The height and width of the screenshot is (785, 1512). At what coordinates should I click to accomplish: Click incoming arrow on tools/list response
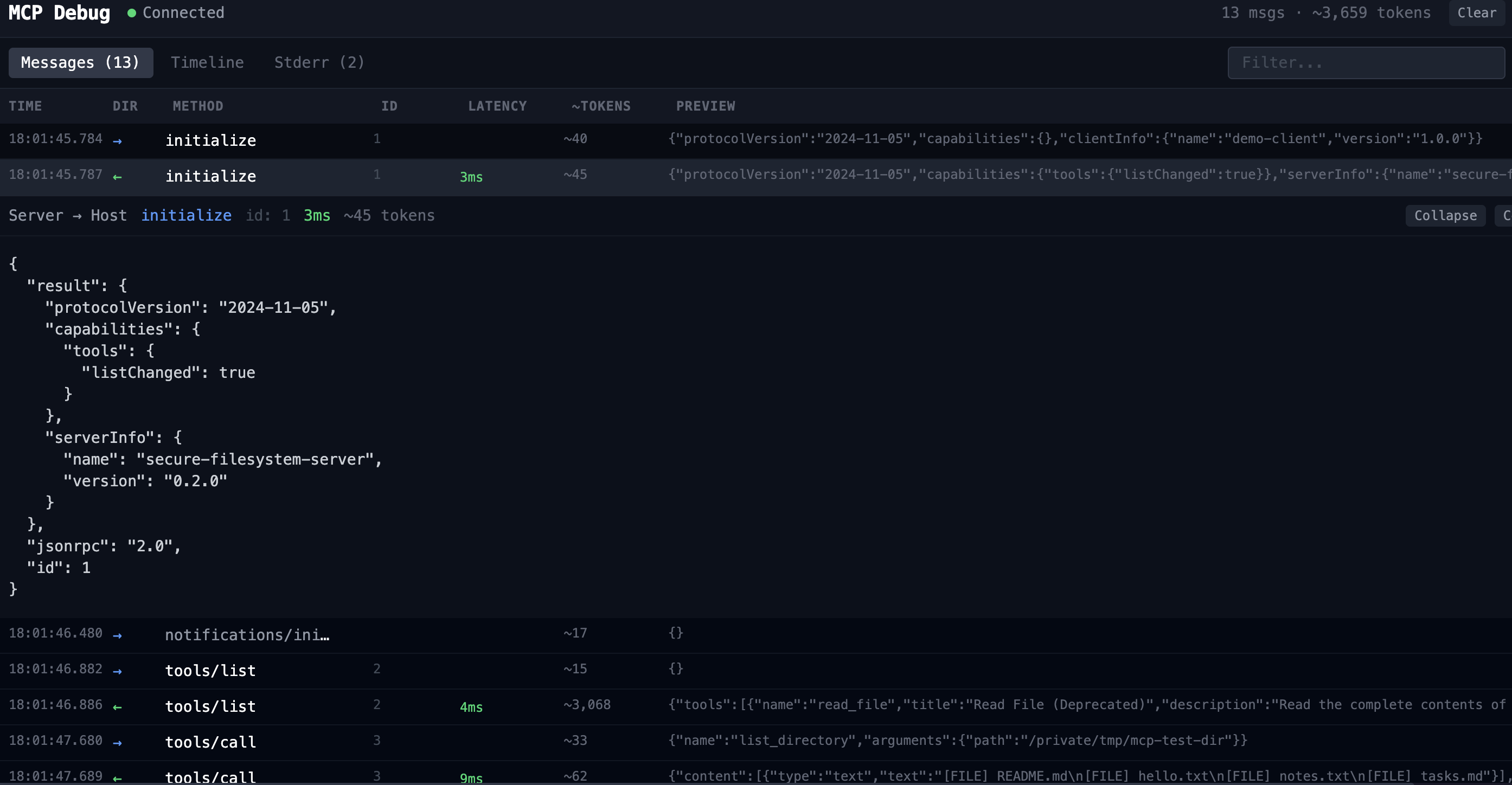pos(117,707)
